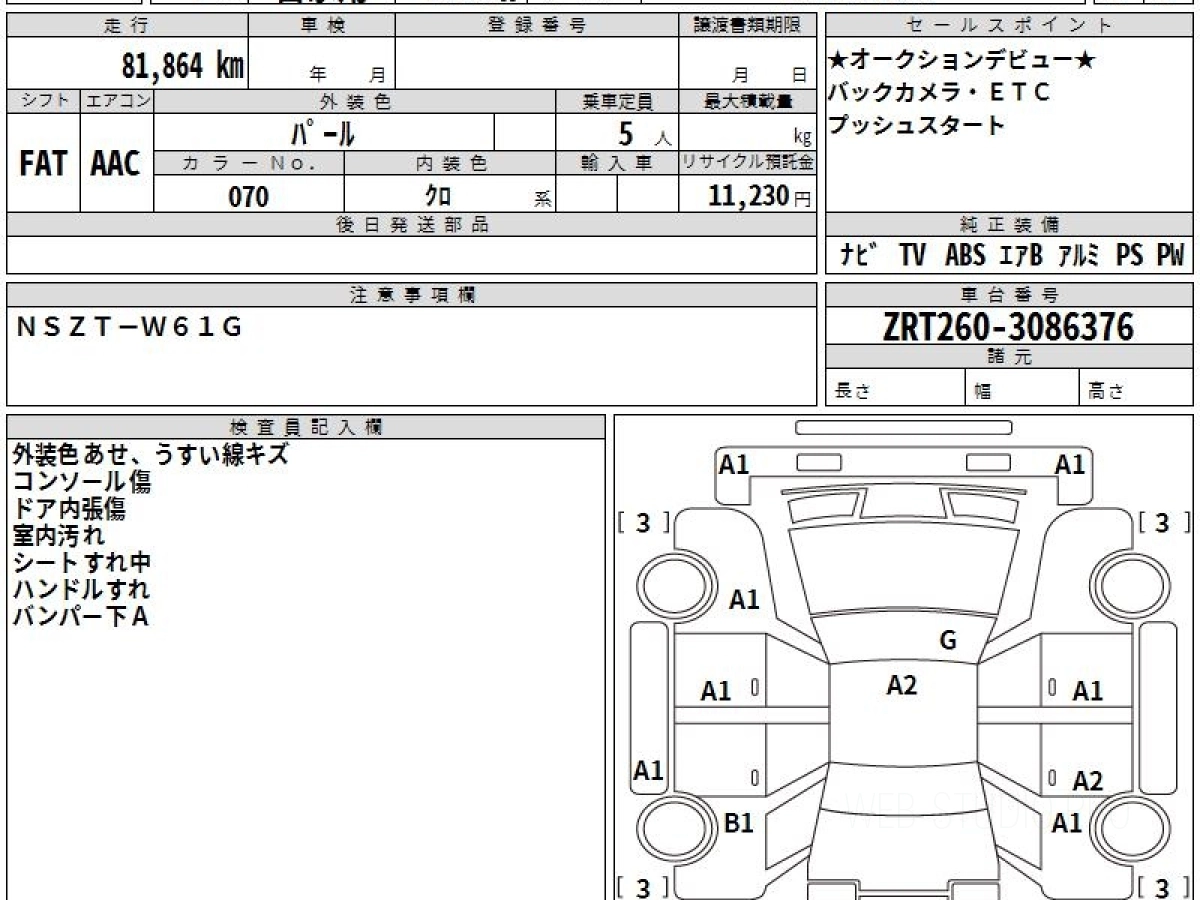Click the TV equipment item
The image size is (1200, 900).
click(911, 256)
